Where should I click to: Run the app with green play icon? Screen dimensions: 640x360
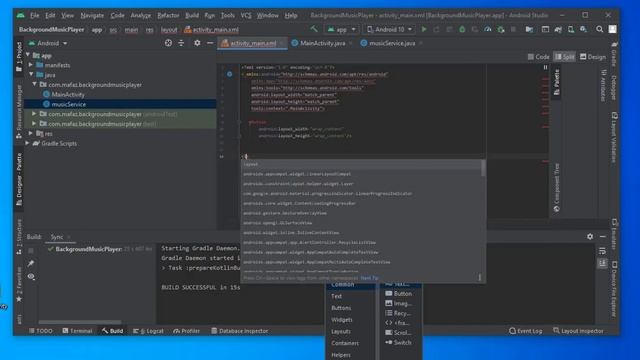pos(424,29)
